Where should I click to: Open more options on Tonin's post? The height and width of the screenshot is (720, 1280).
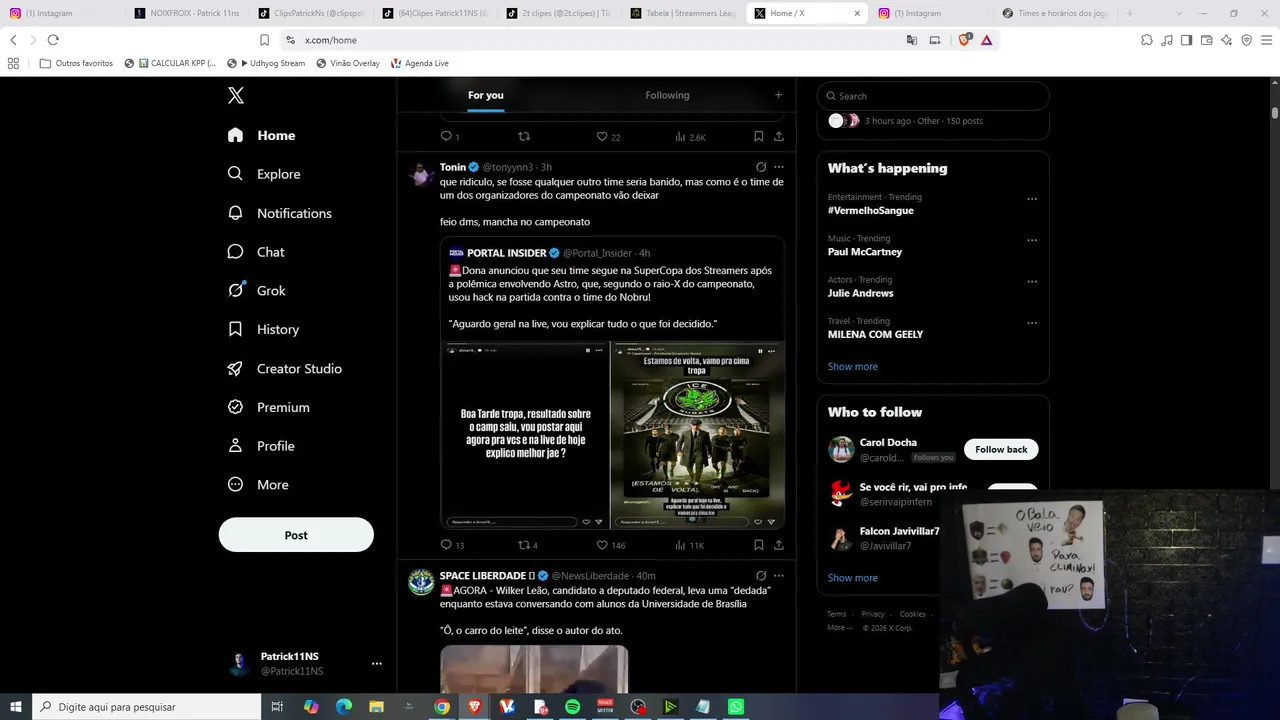tap(779, 167)
